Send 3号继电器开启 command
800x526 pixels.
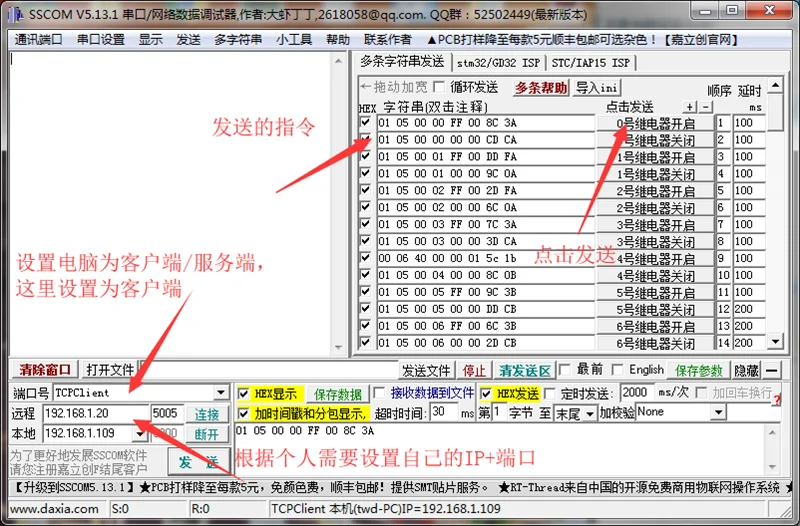point(655,224)
